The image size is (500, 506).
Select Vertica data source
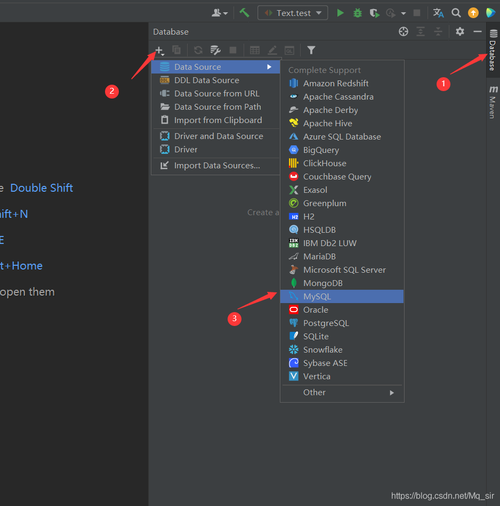[342, 377]
